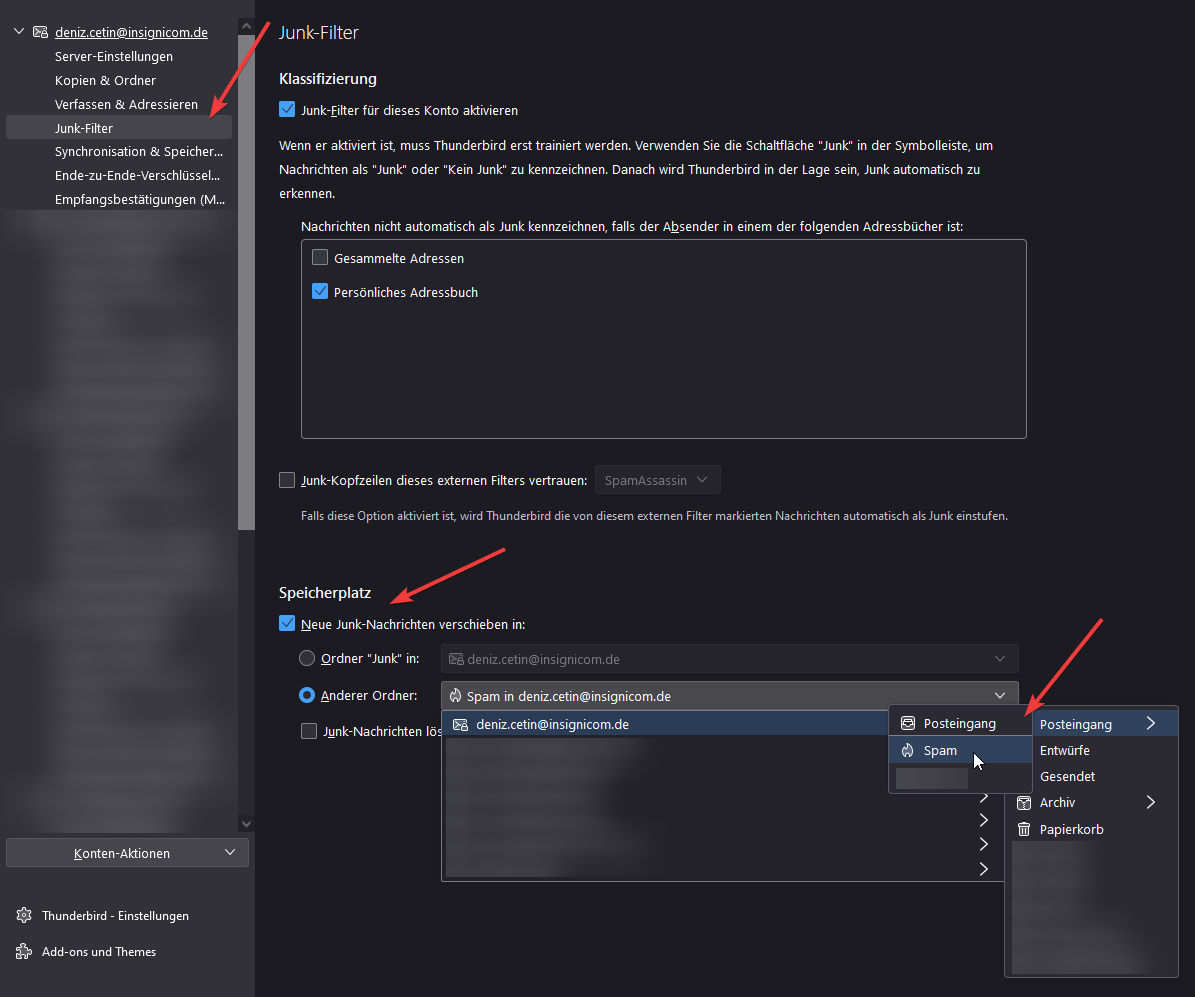Click the 'Speicherplatz' section heading

(325, 592)
